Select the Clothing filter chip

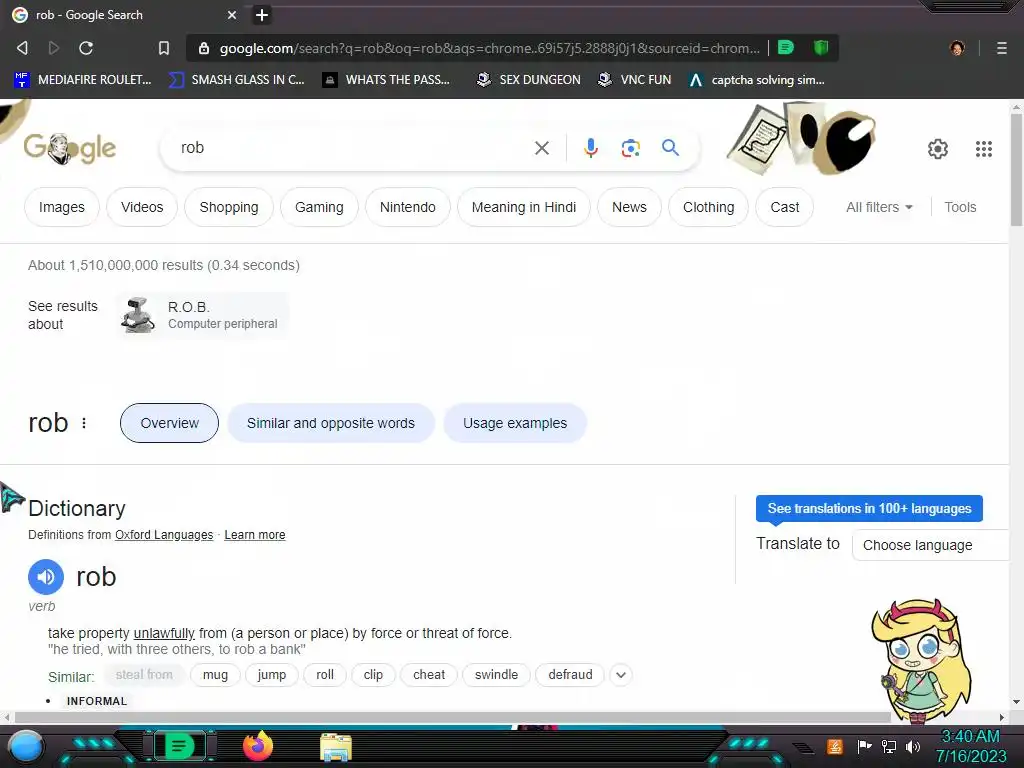click(x=708, y=207)
